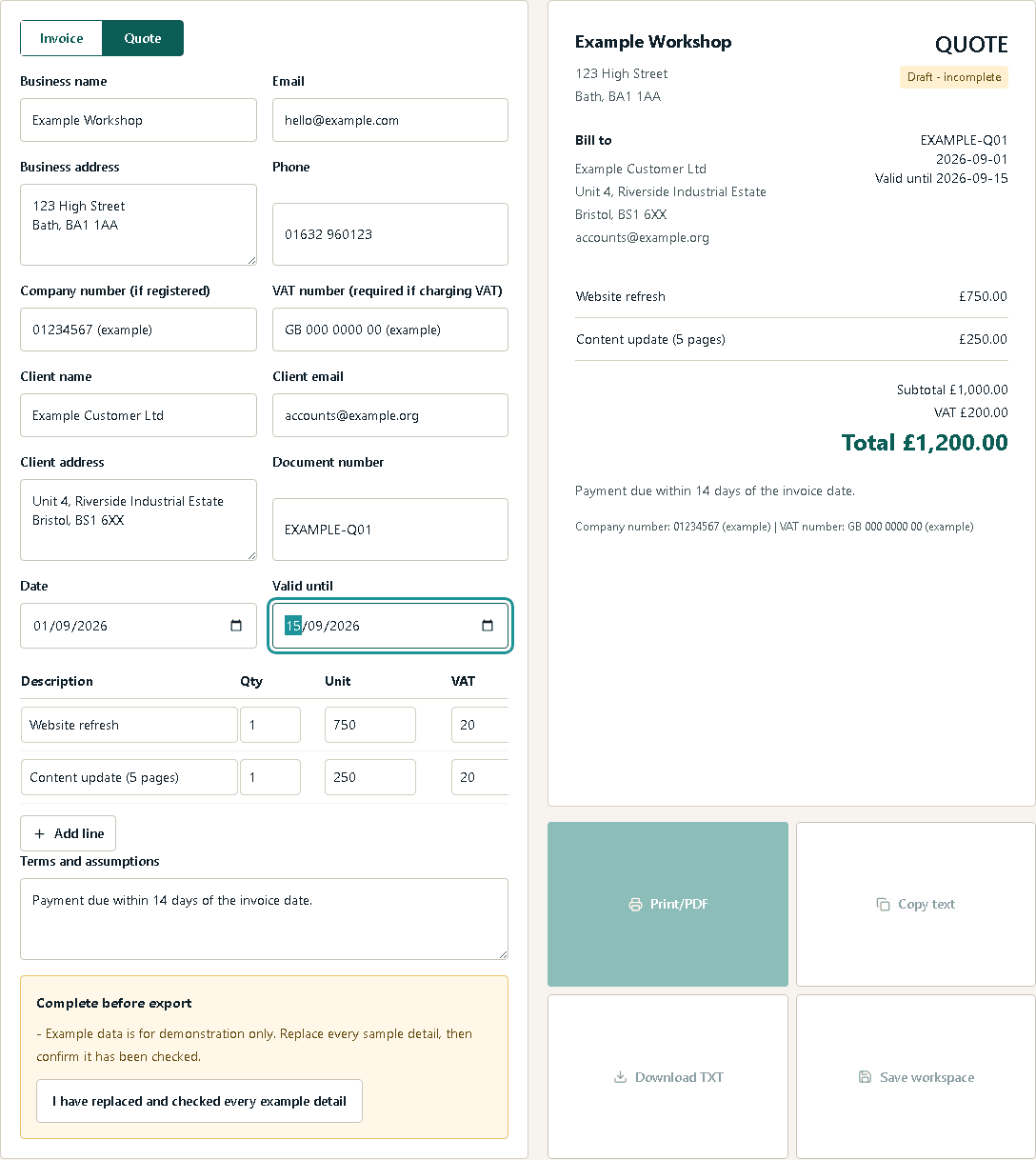Click the plus icon on Add line
The image size is (1036, 1160).
pos(39,833)
